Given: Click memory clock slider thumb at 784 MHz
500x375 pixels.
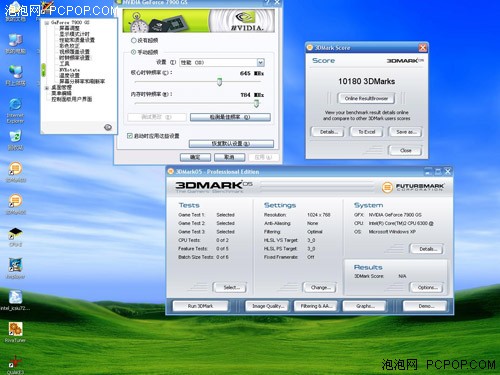Looking at the screenshot, I should click(x=256, y=104).
